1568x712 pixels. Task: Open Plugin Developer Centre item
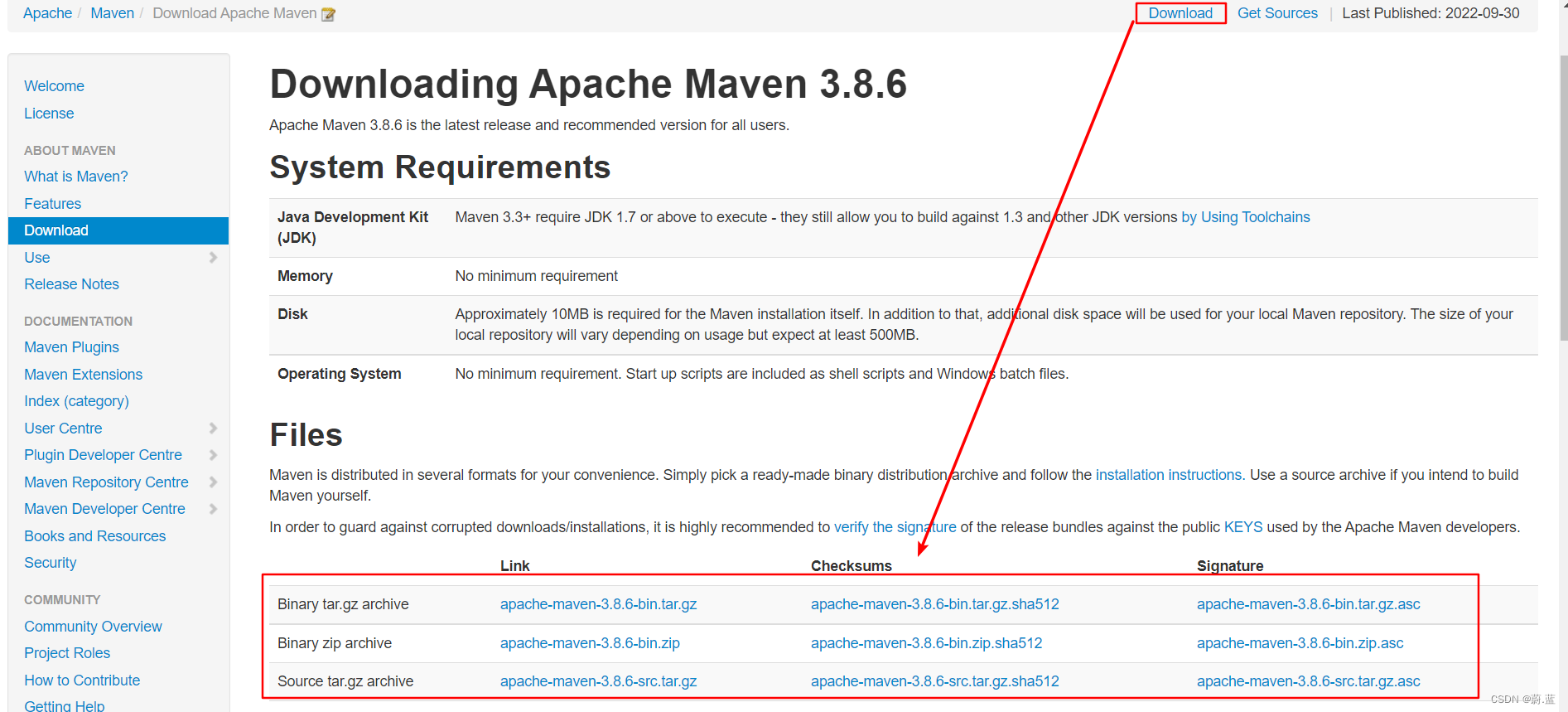(x=103, y=455)
